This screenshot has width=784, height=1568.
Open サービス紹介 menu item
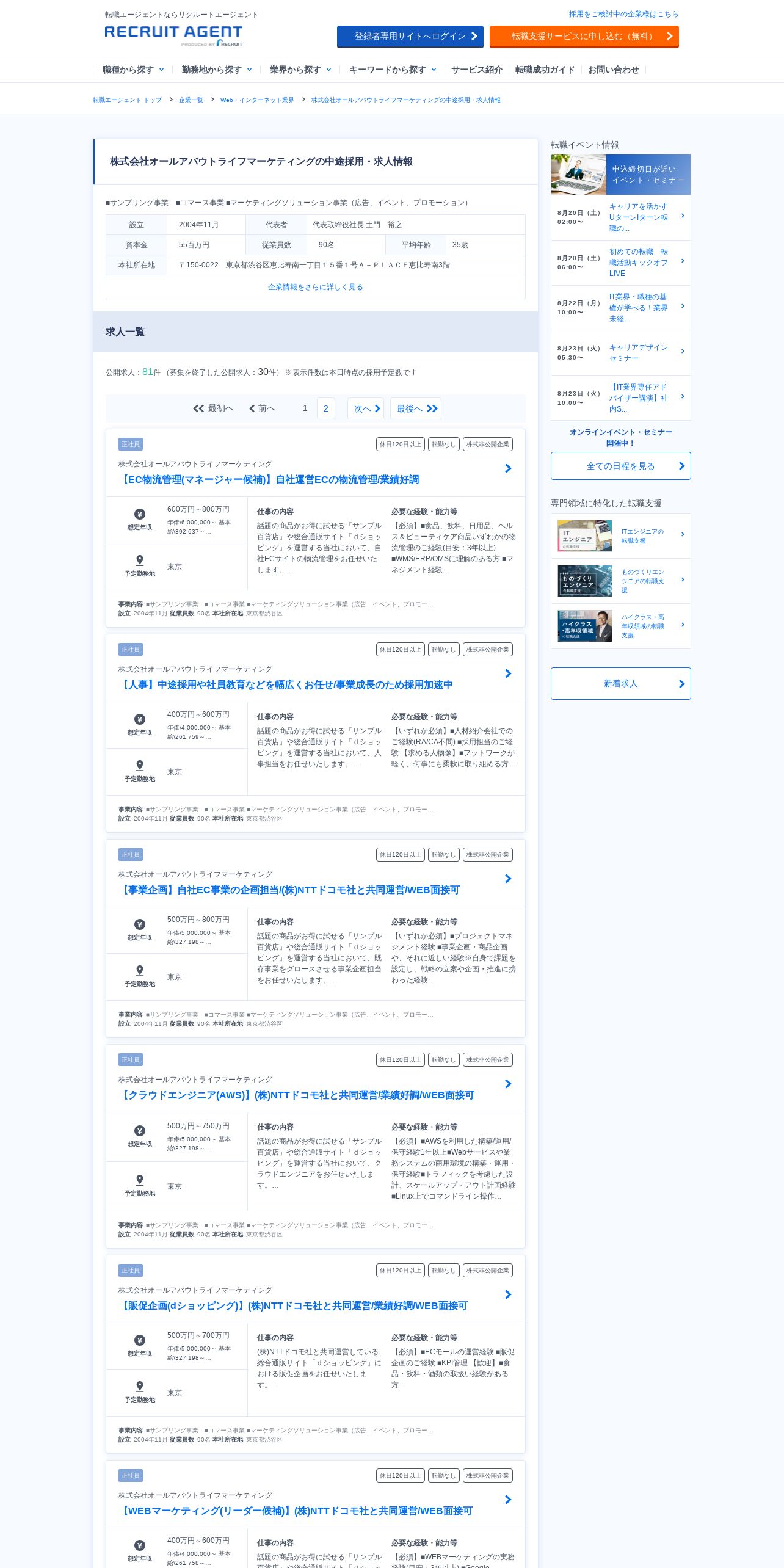477,70
